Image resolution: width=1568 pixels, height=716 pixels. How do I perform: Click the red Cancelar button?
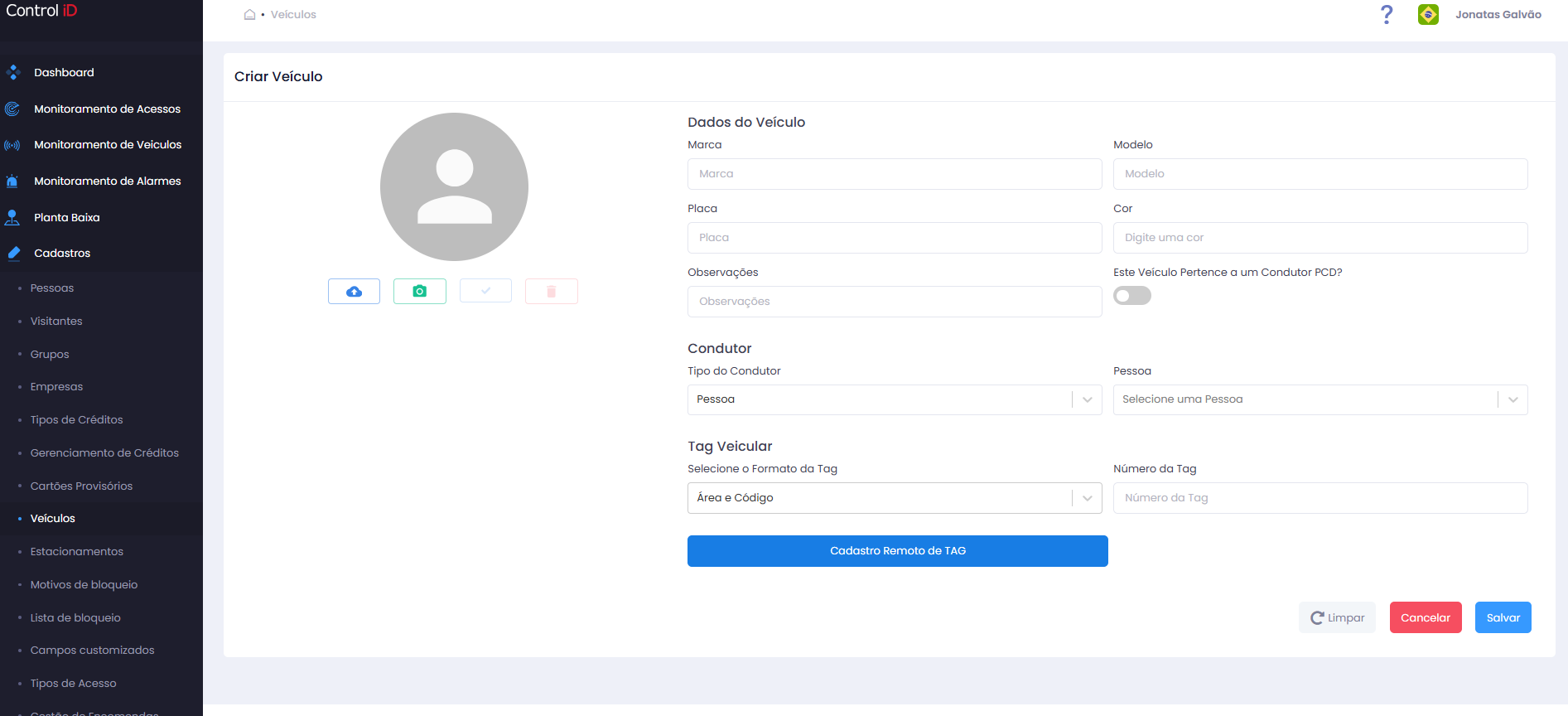pos(1426,617)
